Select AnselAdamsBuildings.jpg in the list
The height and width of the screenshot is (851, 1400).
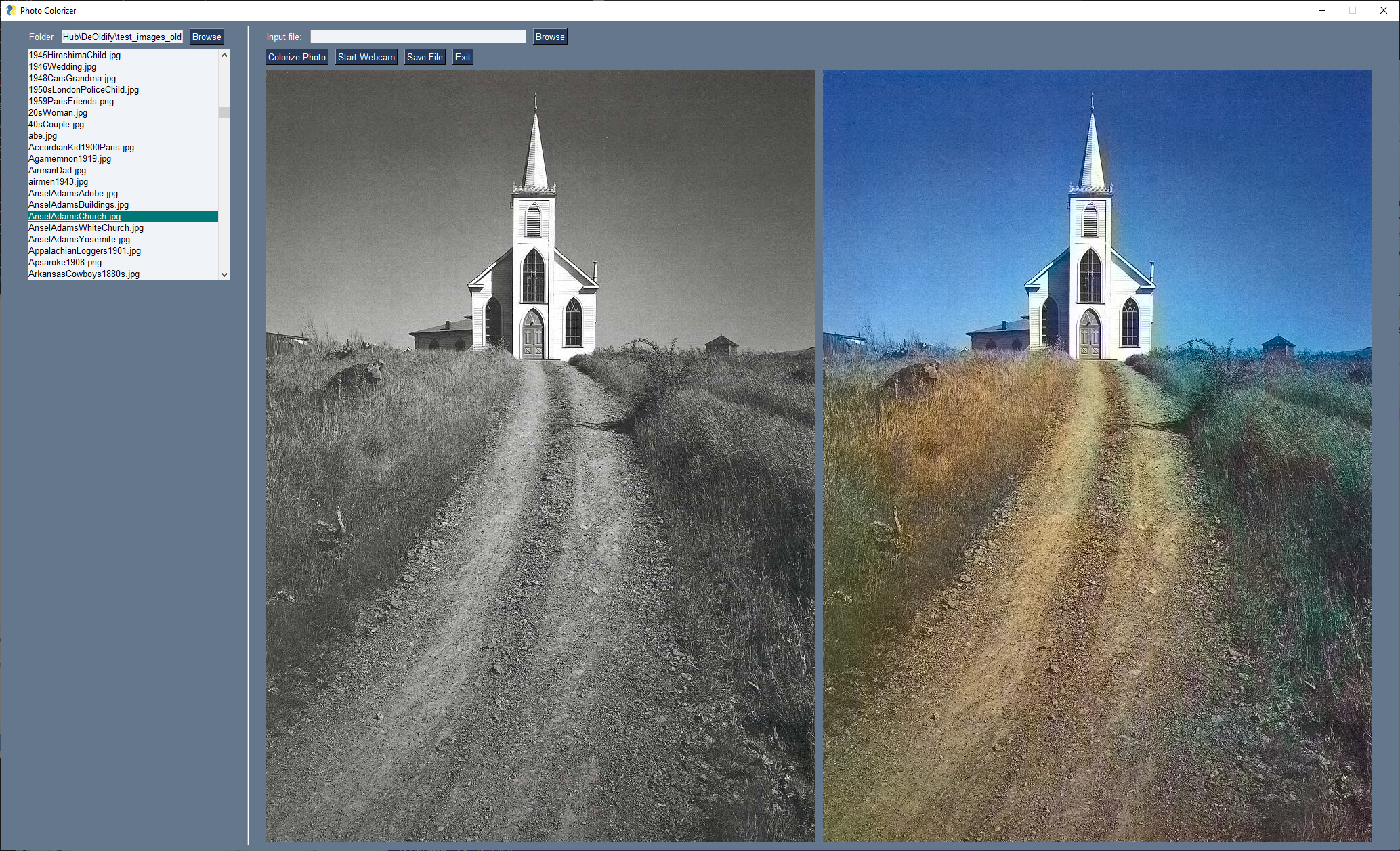[123, 204]
